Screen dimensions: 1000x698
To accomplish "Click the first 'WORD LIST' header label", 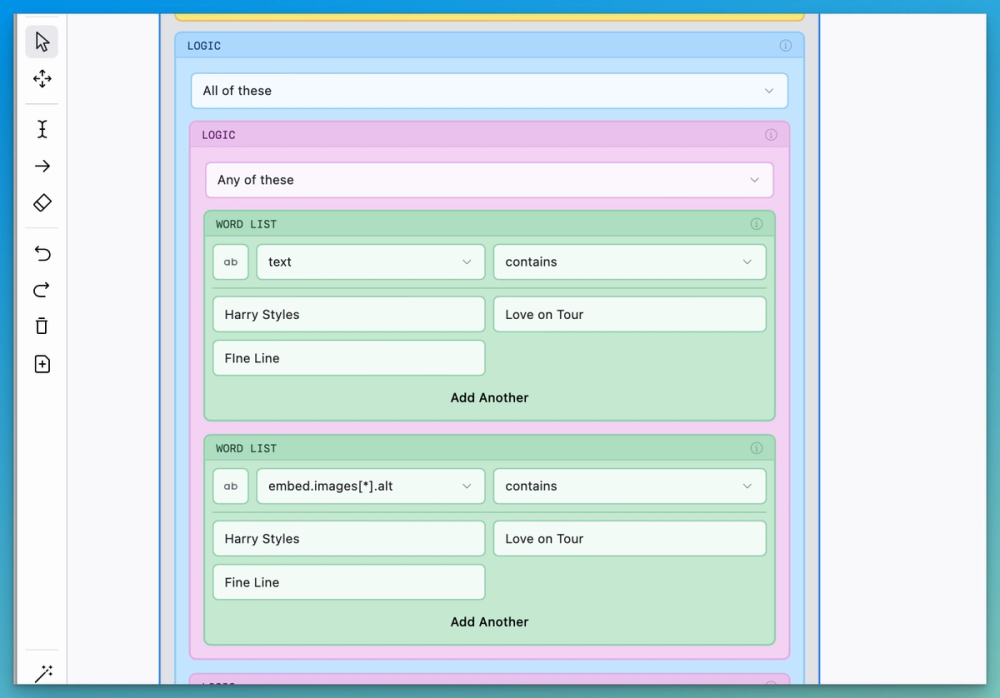I will [x=246, y=224].
